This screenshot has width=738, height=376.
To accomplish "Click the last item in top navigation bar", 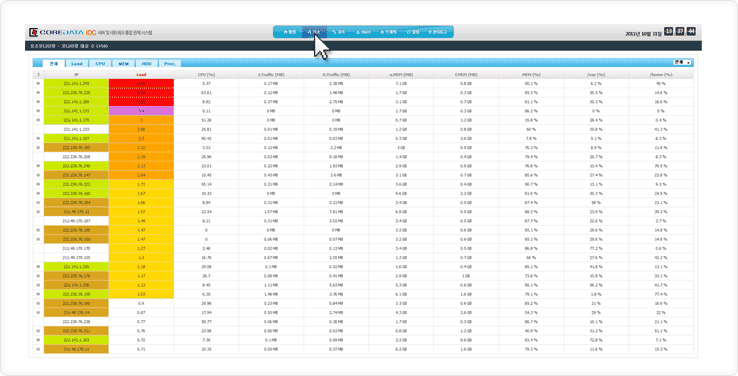I will (437, 32).
